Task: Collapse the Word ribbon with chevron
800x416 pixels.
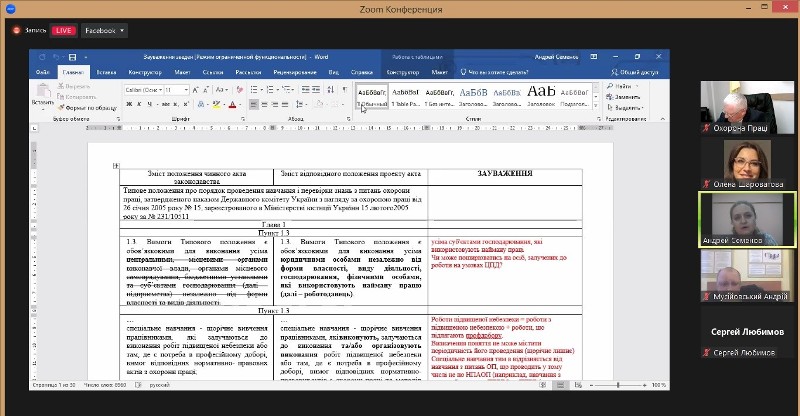Action: (663, 119)
